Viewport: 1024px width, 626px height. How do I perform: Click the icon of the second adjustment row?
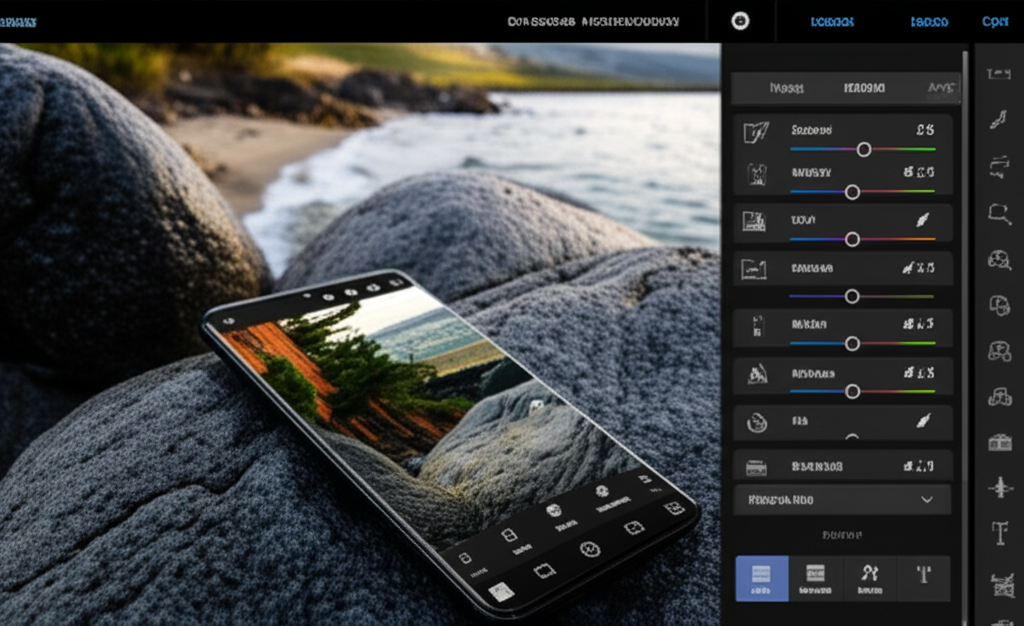pos(757,174)
